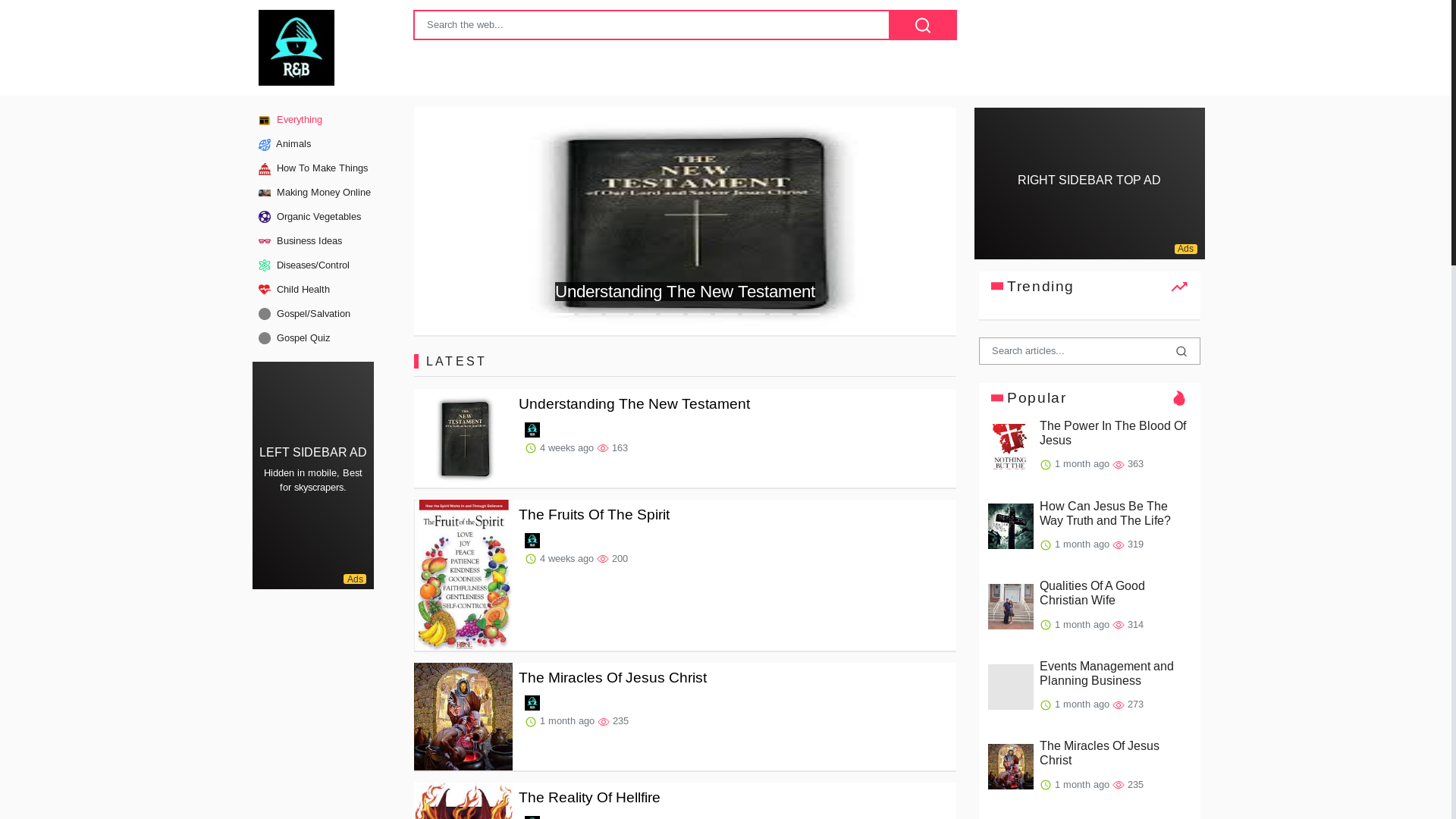Click the Organic Vegetables icon
Image resolution: width=1456 pixels, height=819 pixels.
click(265, 218)
